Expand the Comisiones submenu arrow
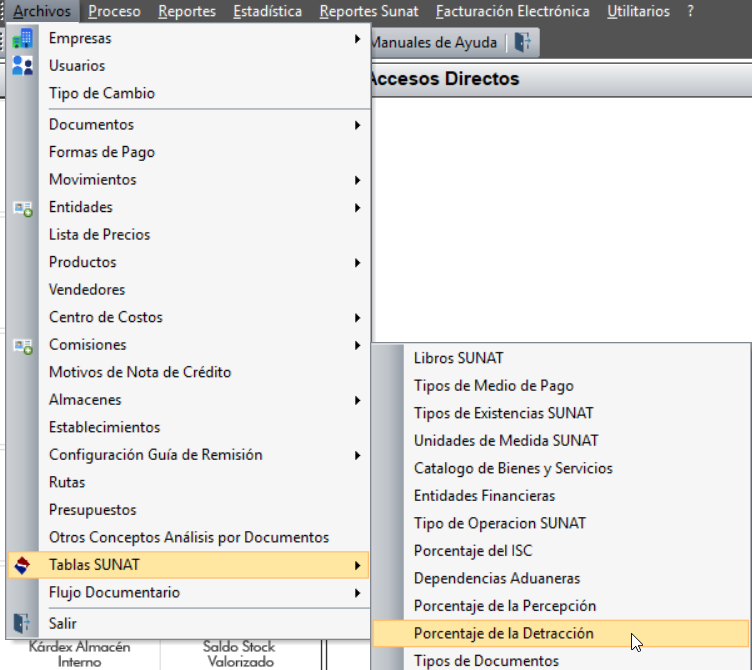The height and width of the screenshot is (670, 752). pyautogui.click(x=357, y=345)
